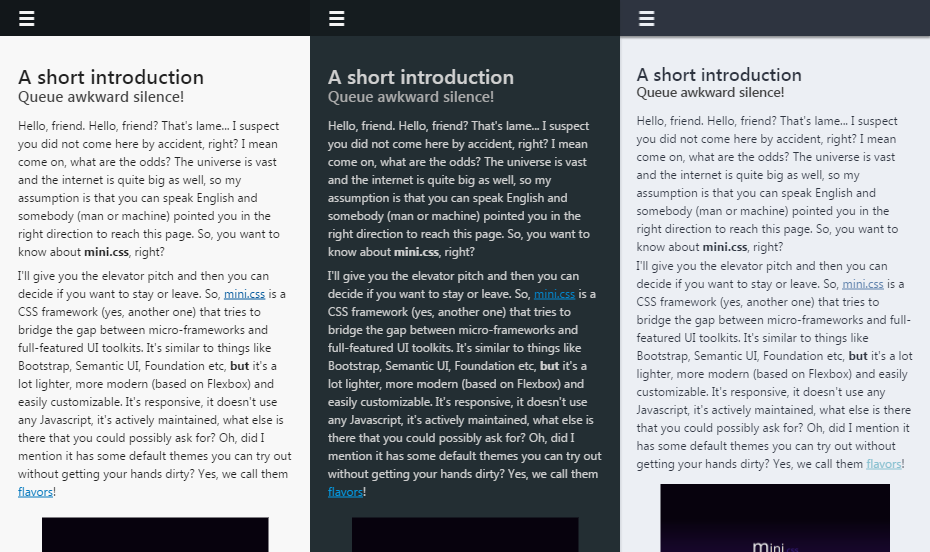Click the "A short introduction" heading in the dark panel
This screenshot has width=930, height=552.
click(421, 77)
